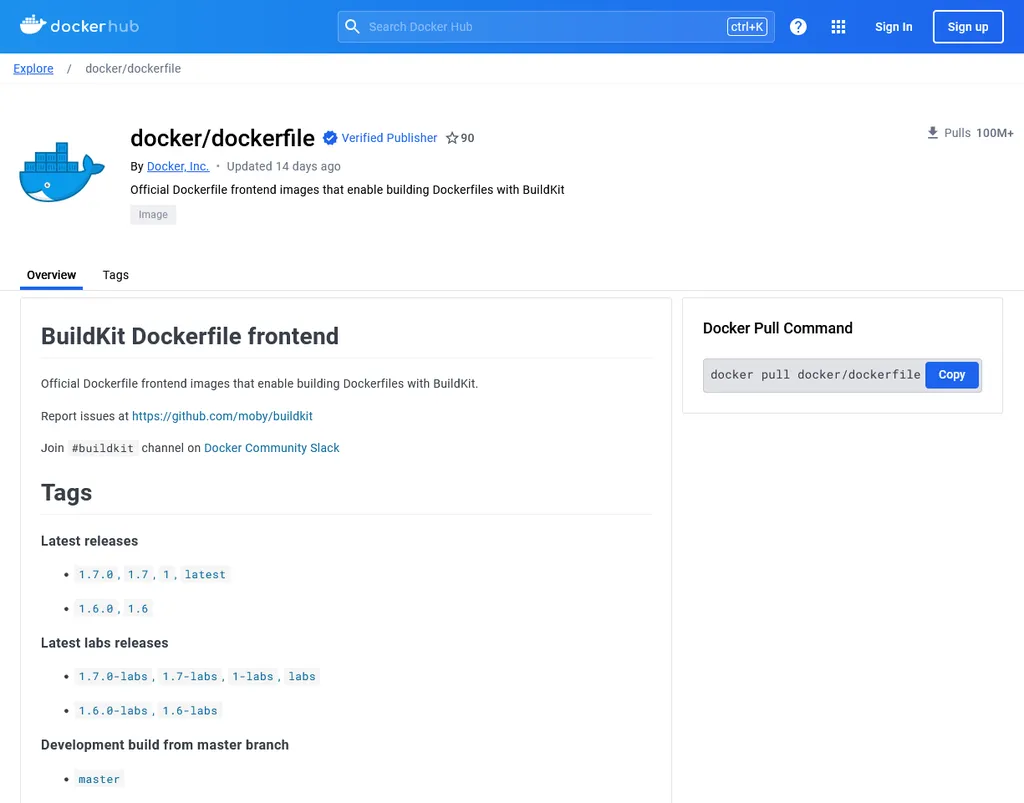This screenshot has height=803, width=1024.
Task: Click the docker/dockerfile page title
Action: coord(223,138)
